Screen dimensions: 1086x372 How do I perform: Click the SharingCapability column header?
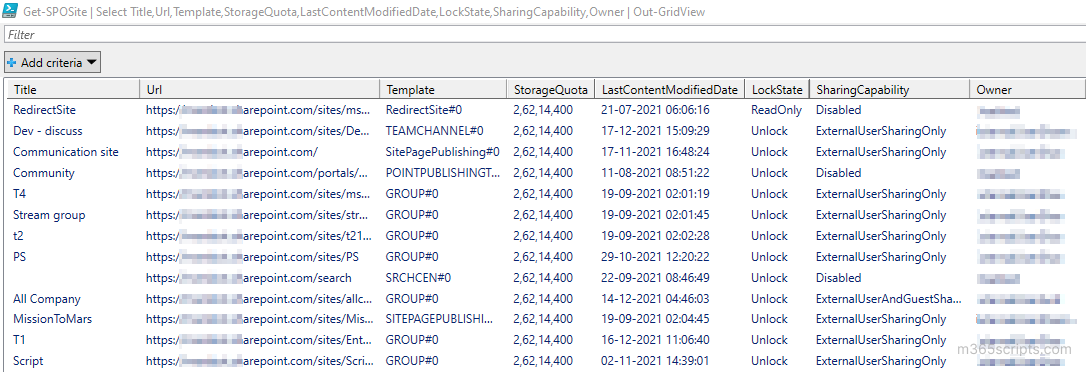click(889, 89)
